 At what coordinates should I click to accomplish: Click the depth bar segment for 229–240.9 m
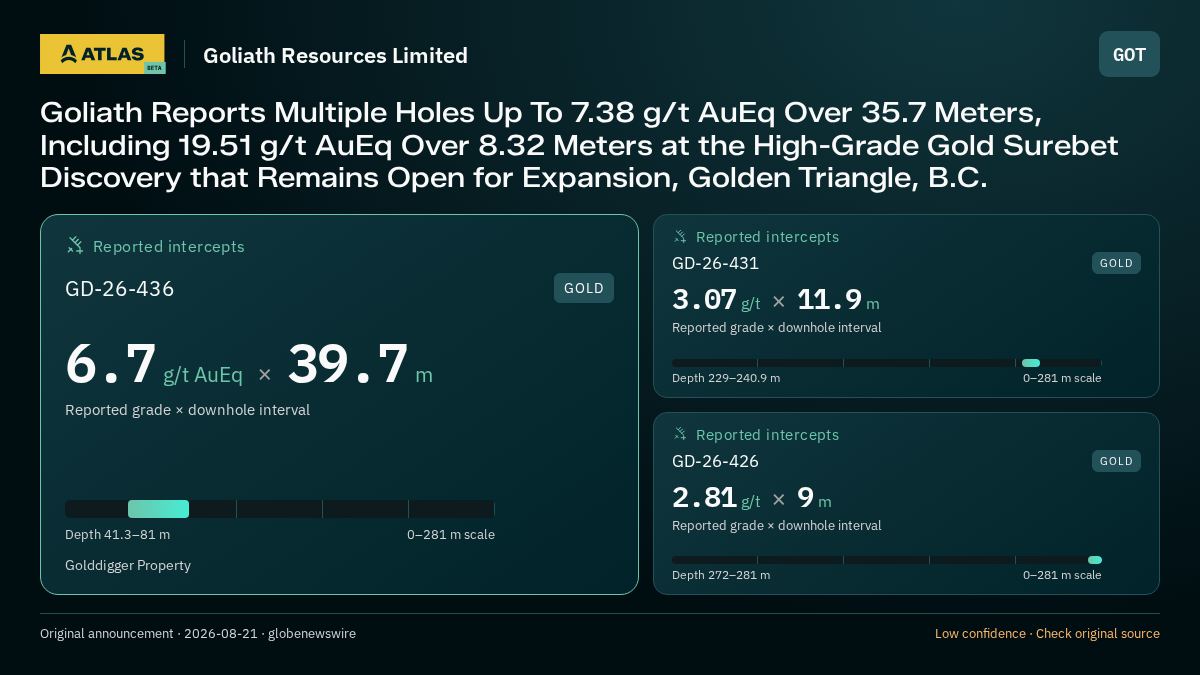pyautogui.click(x=1031, y=363)
